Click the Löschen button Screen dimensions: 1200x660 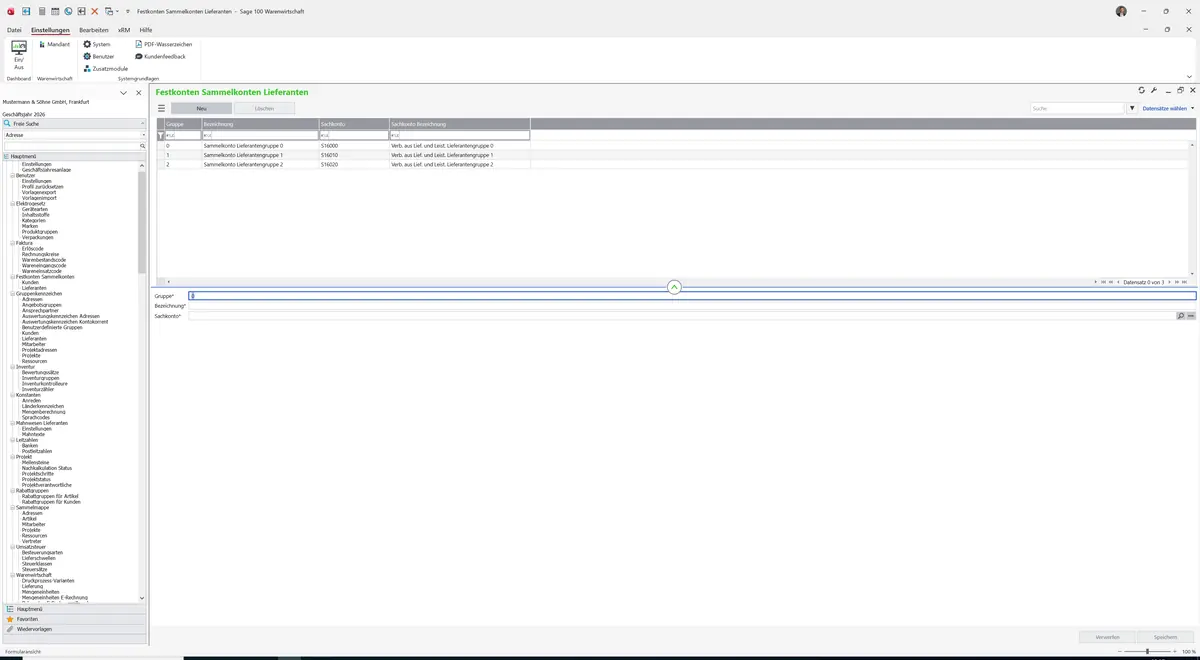point(264,108)
